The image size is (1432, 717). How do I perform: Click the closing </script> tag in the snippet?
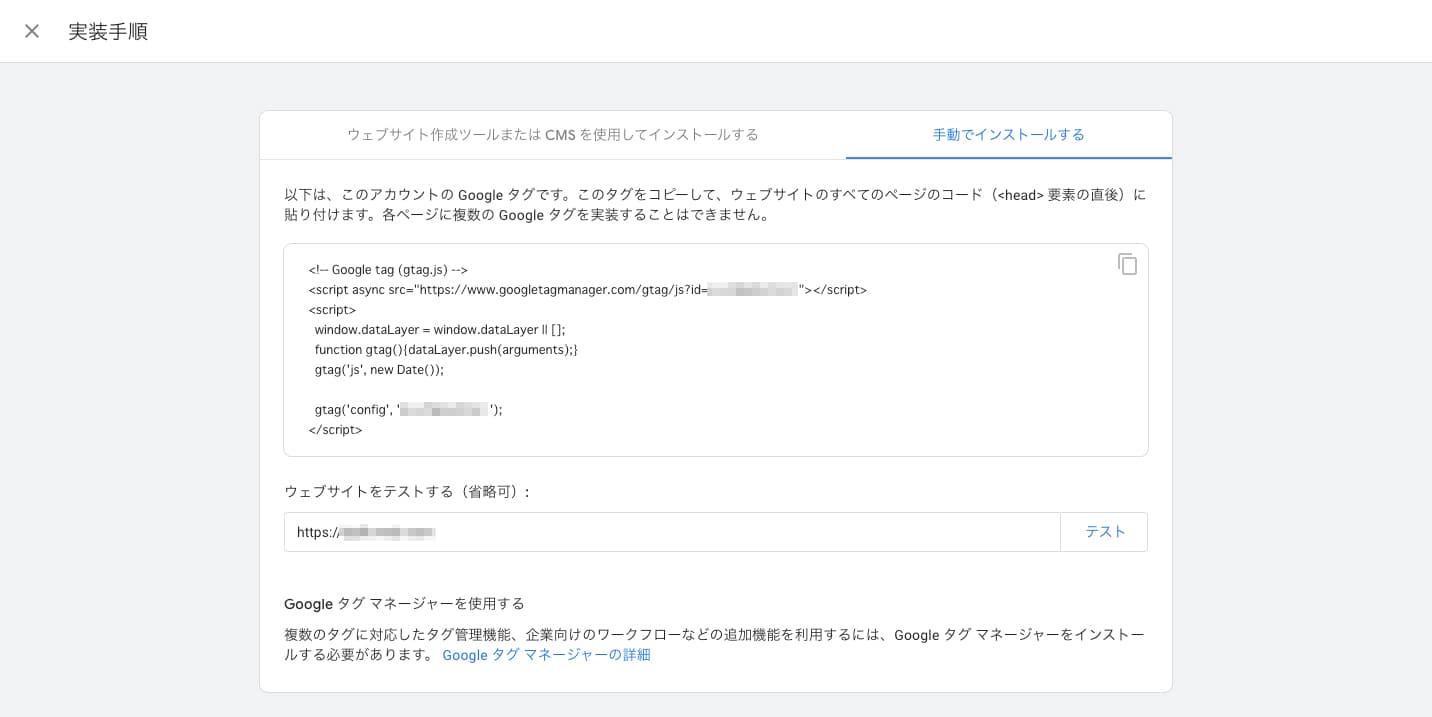(x=335, y=429)
